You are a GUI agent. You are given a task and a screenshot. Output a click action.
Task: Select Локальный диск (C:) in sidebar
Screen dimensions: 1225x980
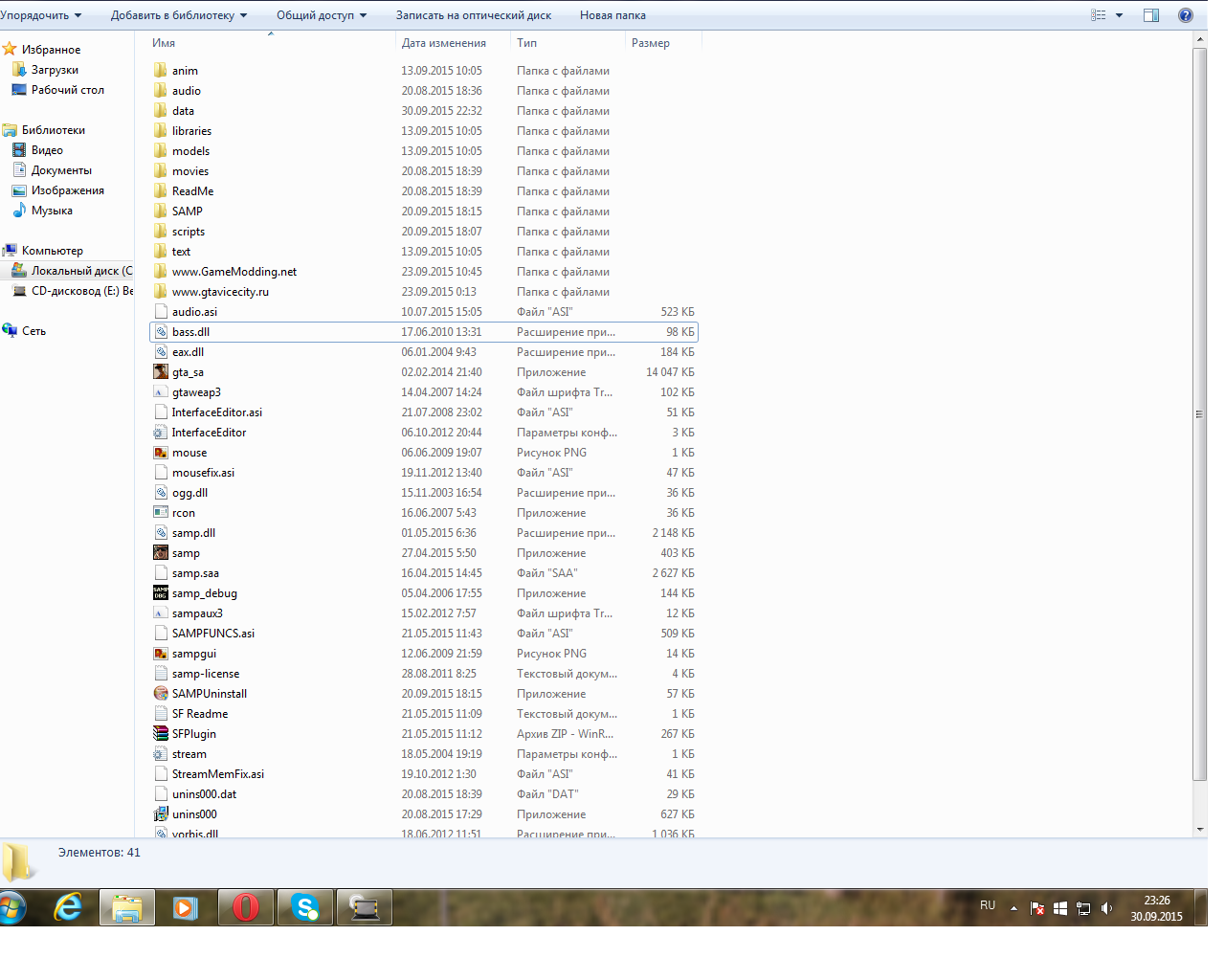[x=81, y=271]
